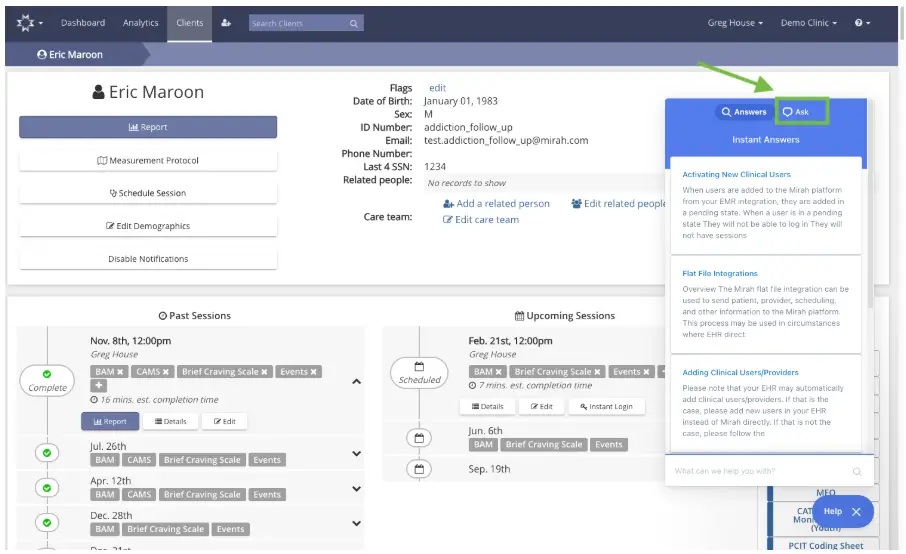Viewport: 906px width, 554px height.
Task: Open Measurement Protocol
Action: pyautogui.click(x=148, y=161)
